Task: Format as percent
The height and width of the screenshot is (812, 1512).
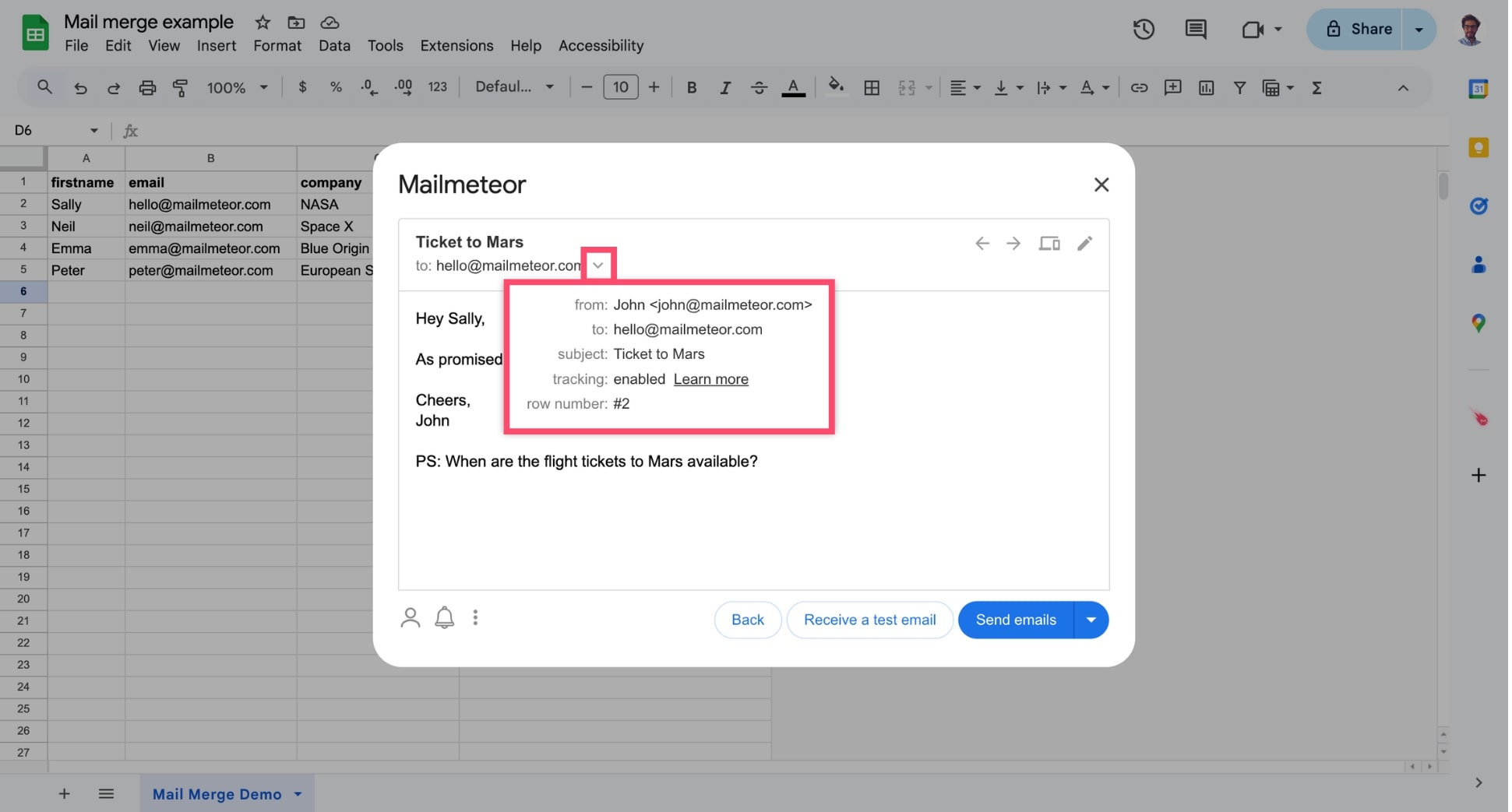Action: coord(336,87)
